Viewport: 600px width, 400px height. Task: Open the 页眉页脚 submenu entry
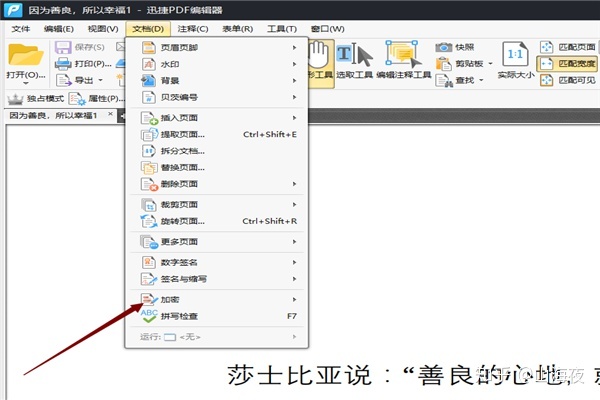tap(217, 47)
